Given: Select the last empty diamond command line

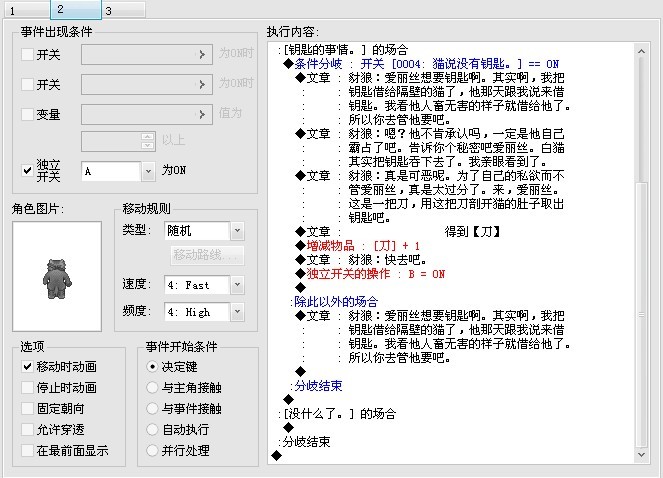Looking at the screenshot, I should (x=277, y=456).
